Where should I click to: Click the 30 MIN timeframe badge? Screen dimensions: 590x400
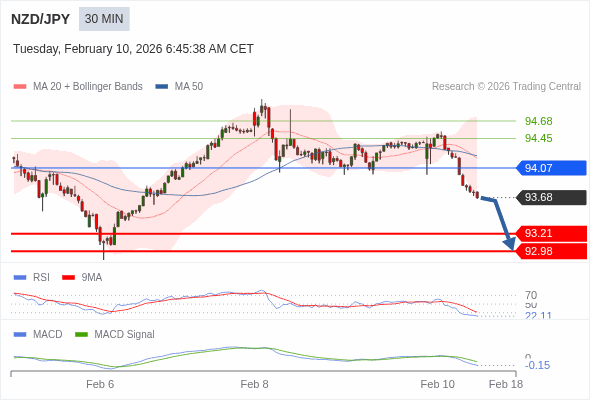pyautogui.click(x=104, y=19)
